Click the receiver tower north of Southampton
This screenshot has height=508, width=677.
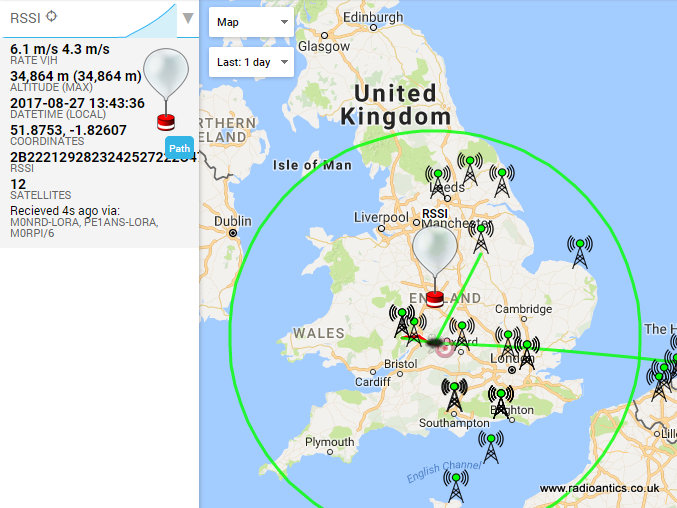click(x=454, y=395)
